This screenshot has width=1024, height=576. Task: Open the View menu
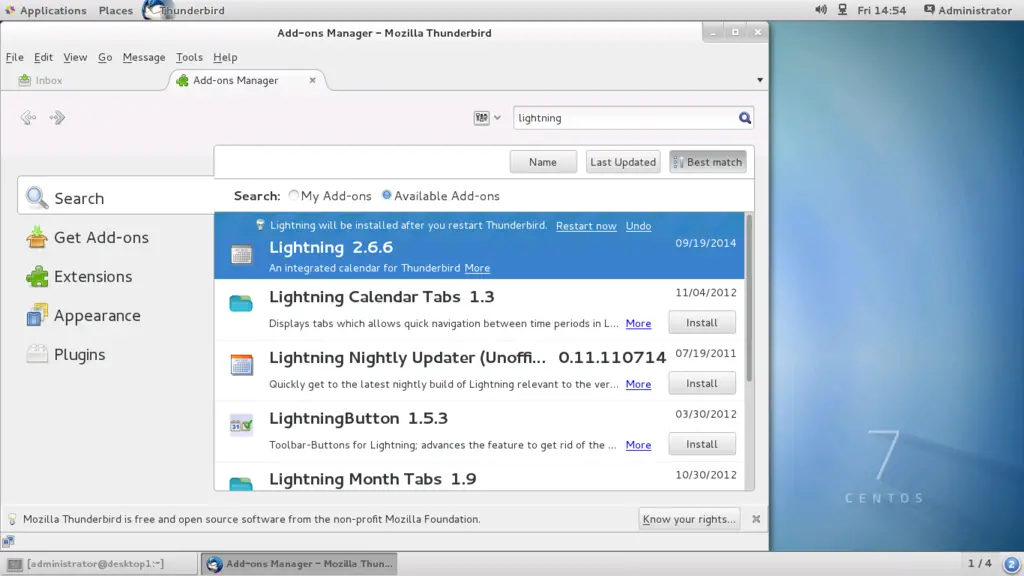[x=75, y=57]
